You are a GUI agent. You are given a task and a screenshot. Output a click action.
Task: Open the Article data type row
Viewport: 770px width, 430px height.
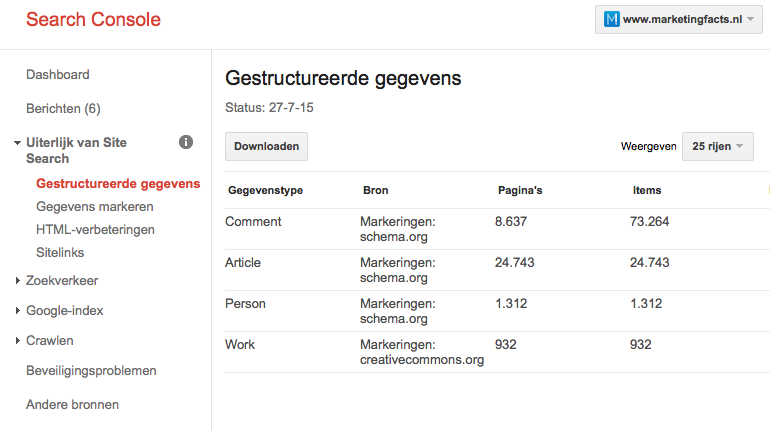coord(243,263)
